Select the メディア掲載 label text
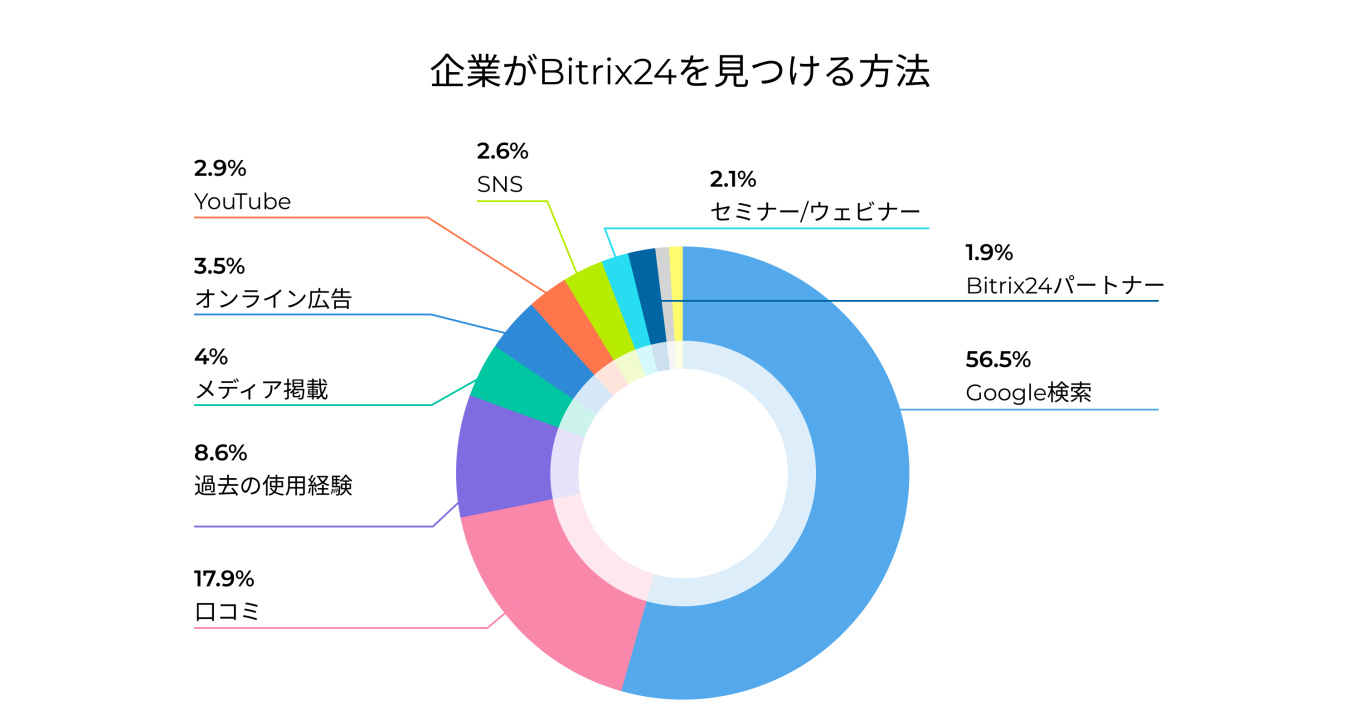1360x725 pixels. tap(260, 390)
